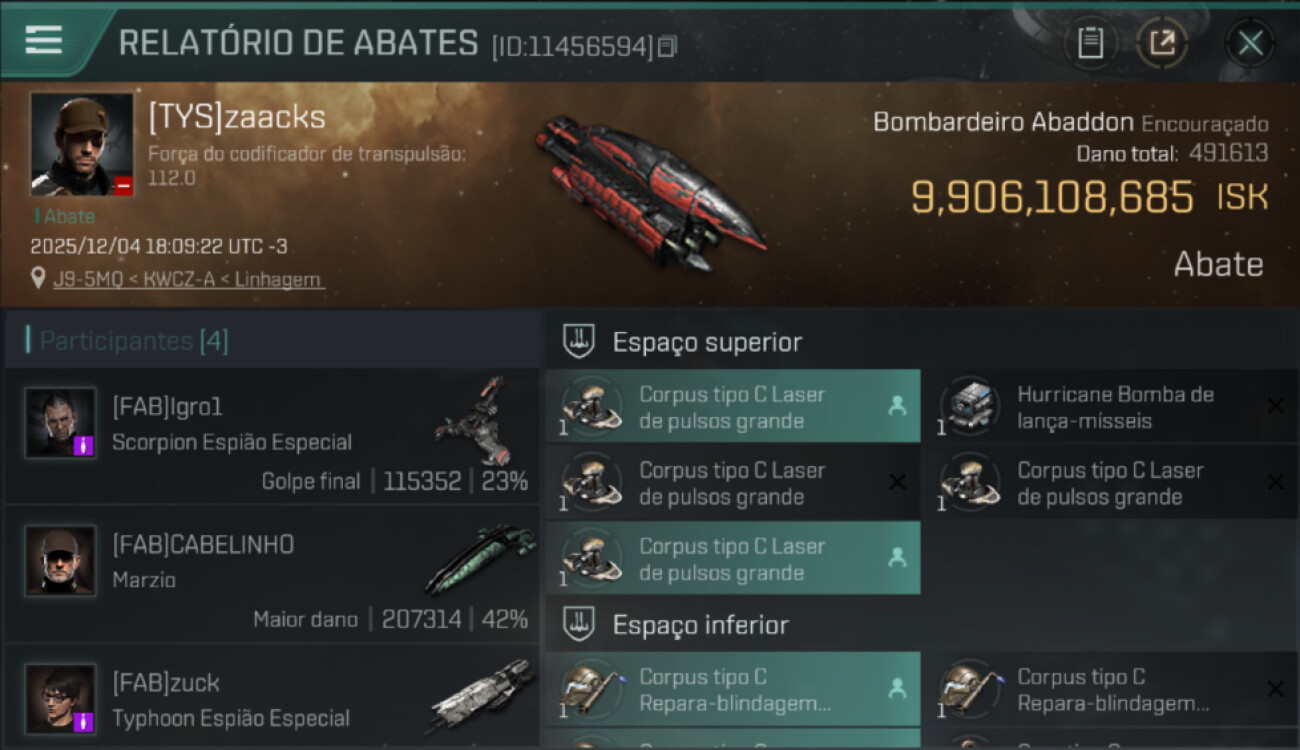This screenshot has height=750, width=1300.
Task: Click the Espaço superior slot shield icon
Action: click(x=578, y=342)
